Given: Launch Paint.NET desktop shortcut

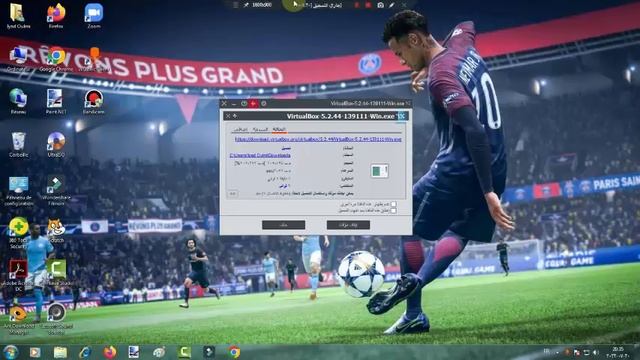Looking at the screenshot, I should tap(56, 101).
